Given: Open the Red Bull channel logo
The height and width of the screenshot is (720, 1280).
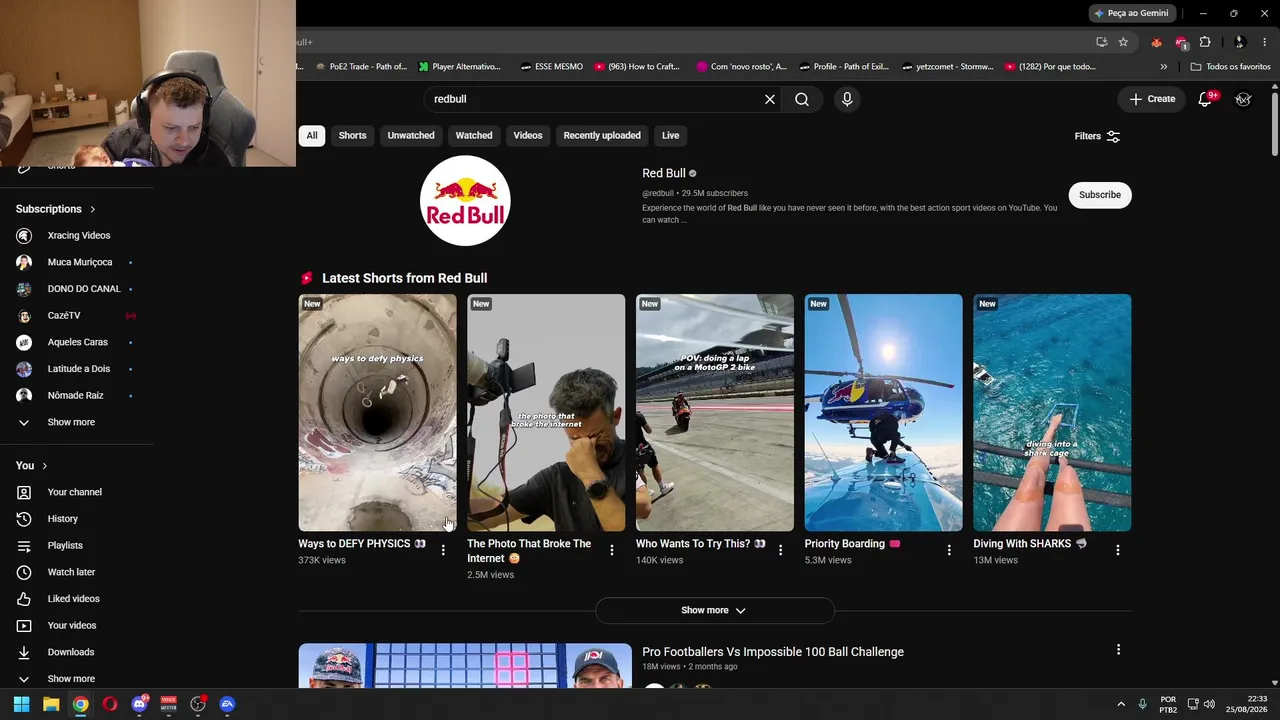Looking at the screenshot, I should pyautogui.click(x=465, y=201).
